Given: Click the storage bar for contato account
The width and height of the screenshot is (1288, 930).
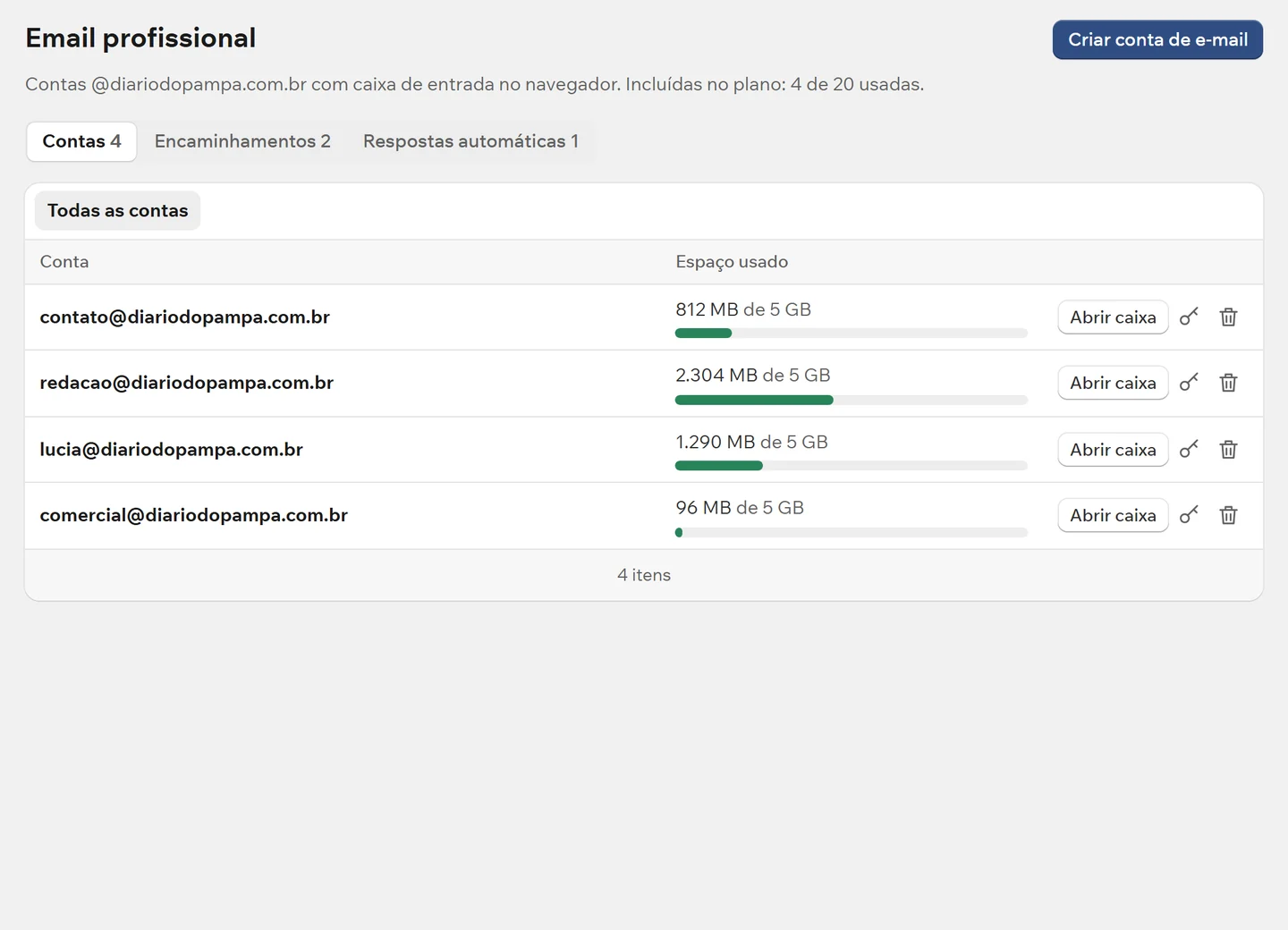Looking at the screenshot, I should (x=852, y=334).
